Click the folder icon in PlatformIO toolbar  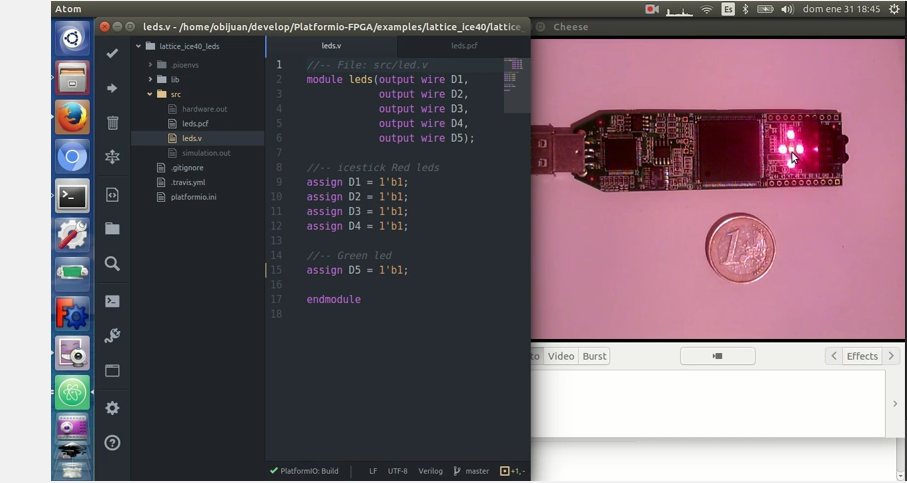pyautogui.click(x=112, y=229)
